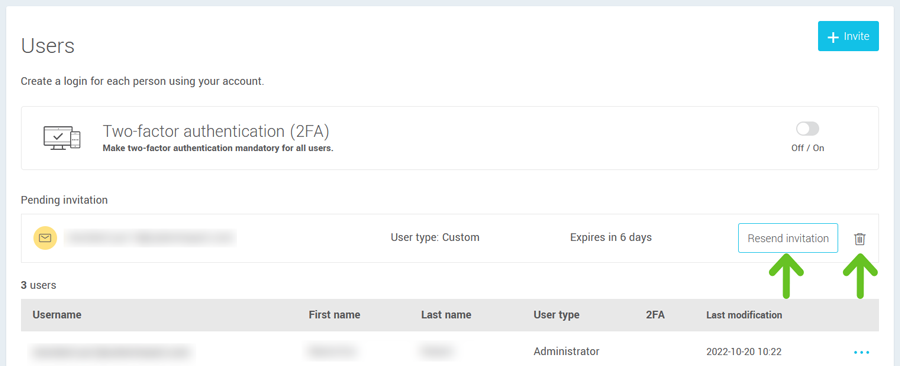Resend the pending invitation
The height and width of the screenshot is (366, 900).
tap(788, 238)
